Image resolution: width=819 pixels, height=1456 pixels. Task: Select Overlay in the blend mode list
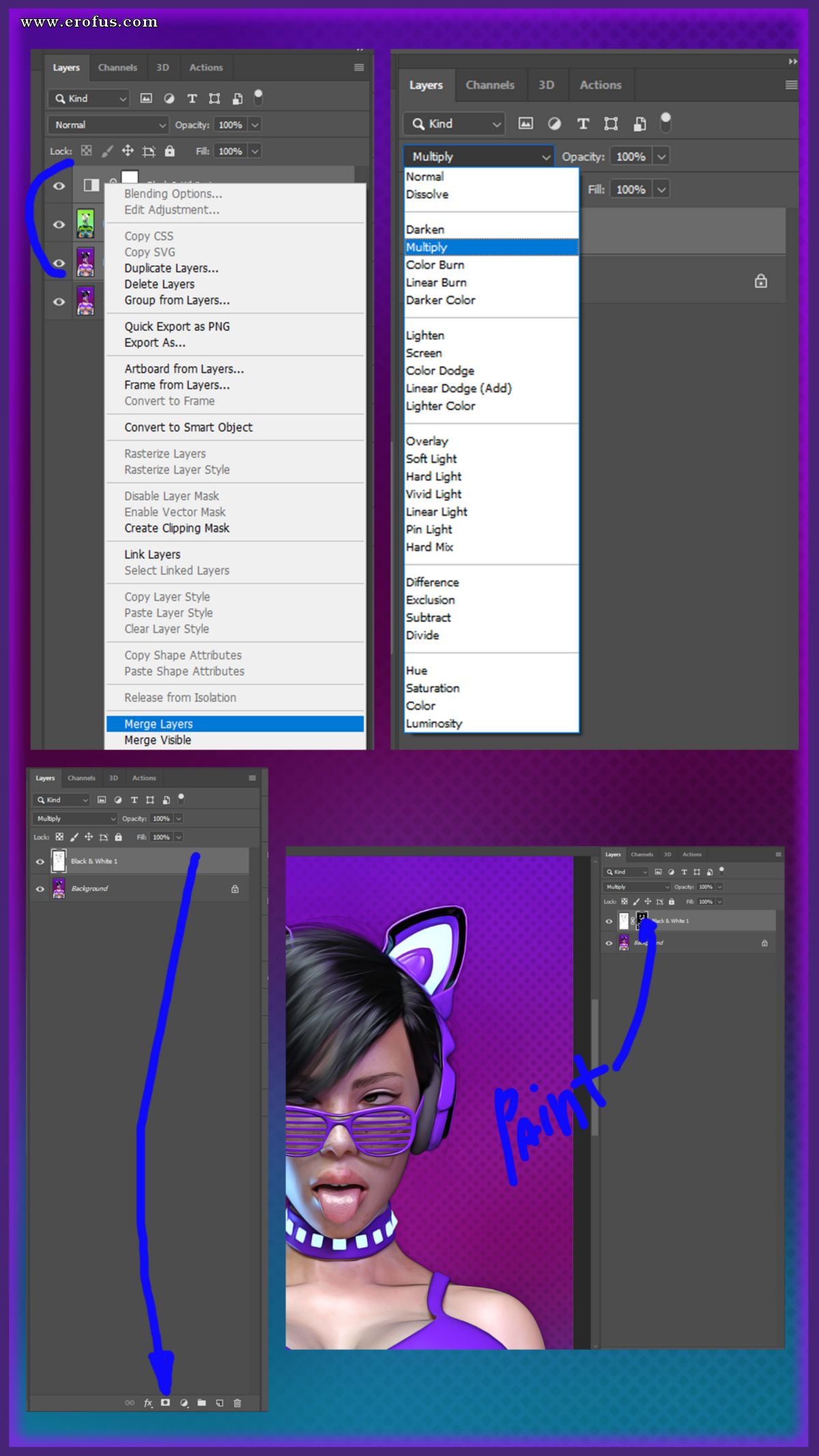pos(427,441)
